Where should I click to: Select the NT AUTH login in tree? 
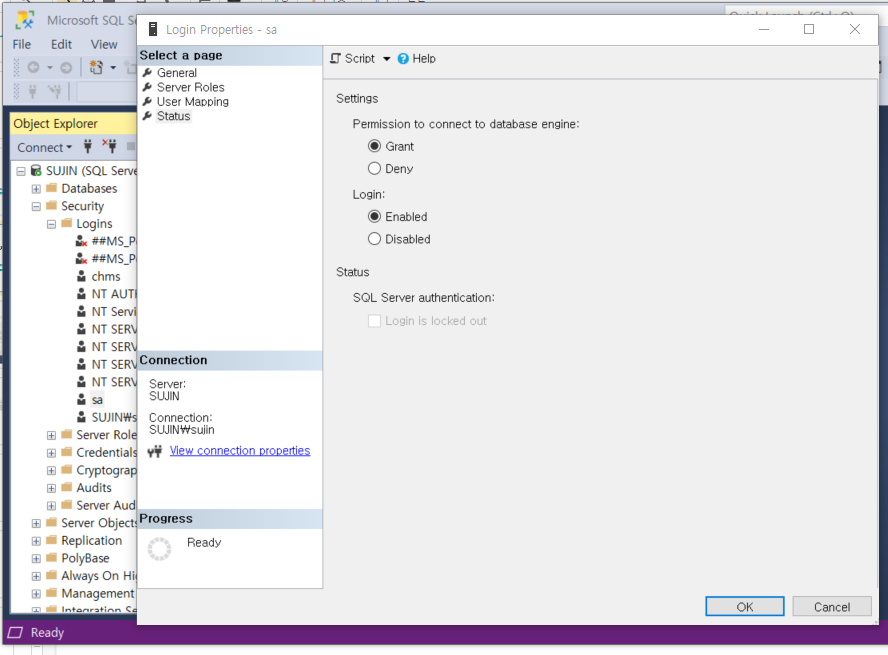(114, 294)
